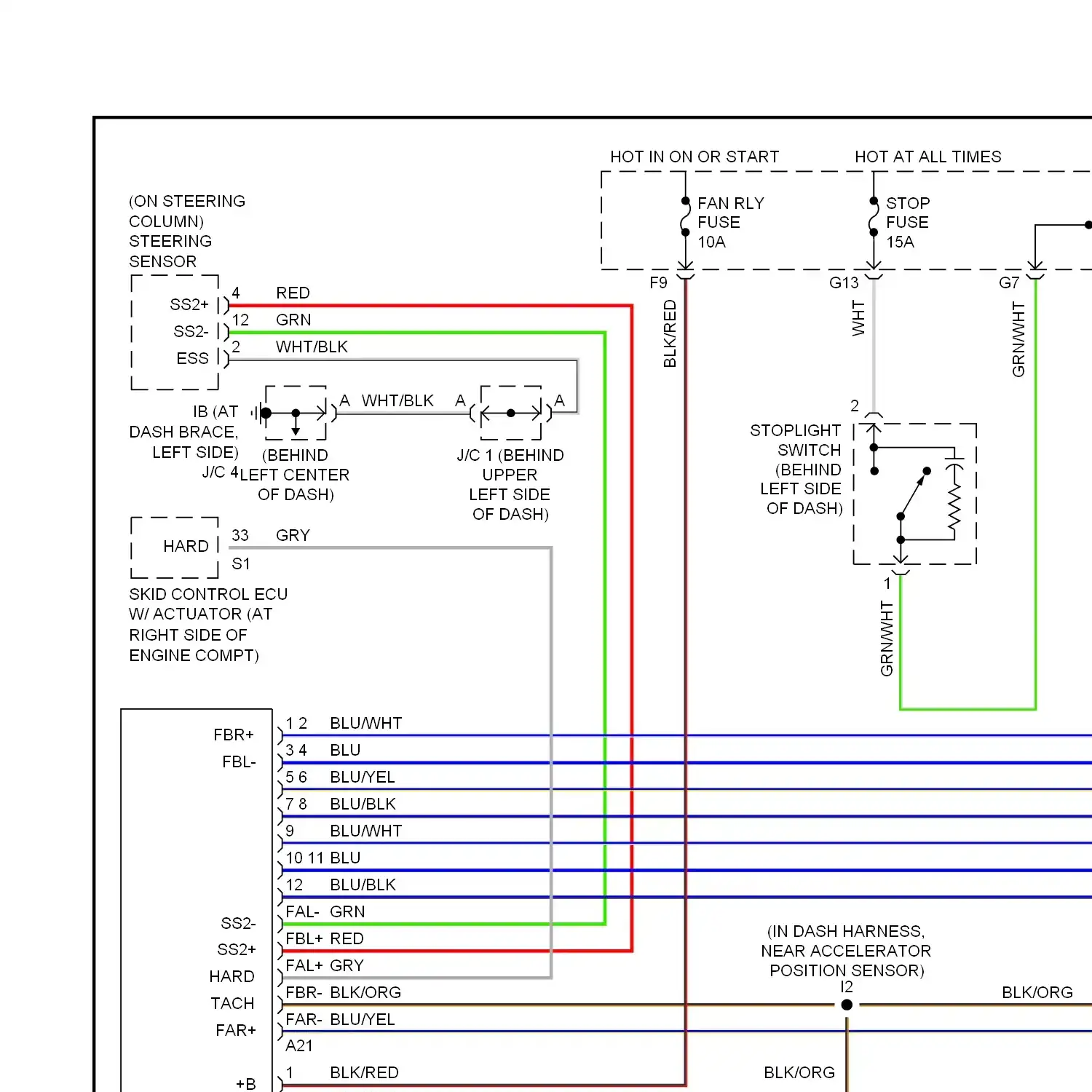Click the FAR+ terminal label
1092x1092 pixels.
coord(236,1030)
